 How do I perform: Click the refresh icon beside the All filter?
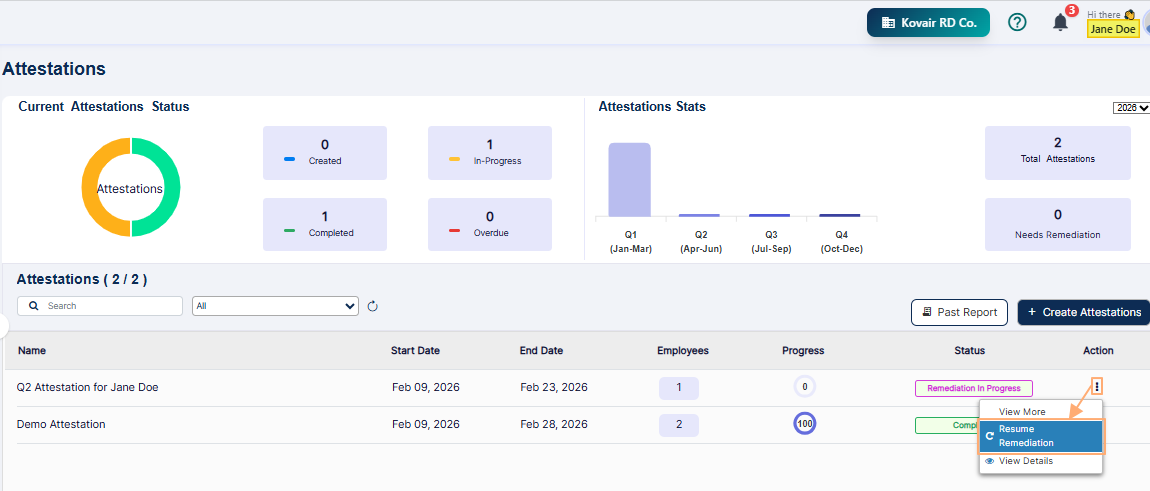coord(372,306)
